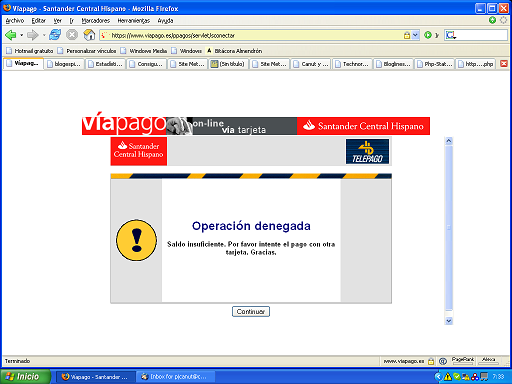Go to the Home page
Viewport: 512px width, 384px height.
[x=89, y=35]
